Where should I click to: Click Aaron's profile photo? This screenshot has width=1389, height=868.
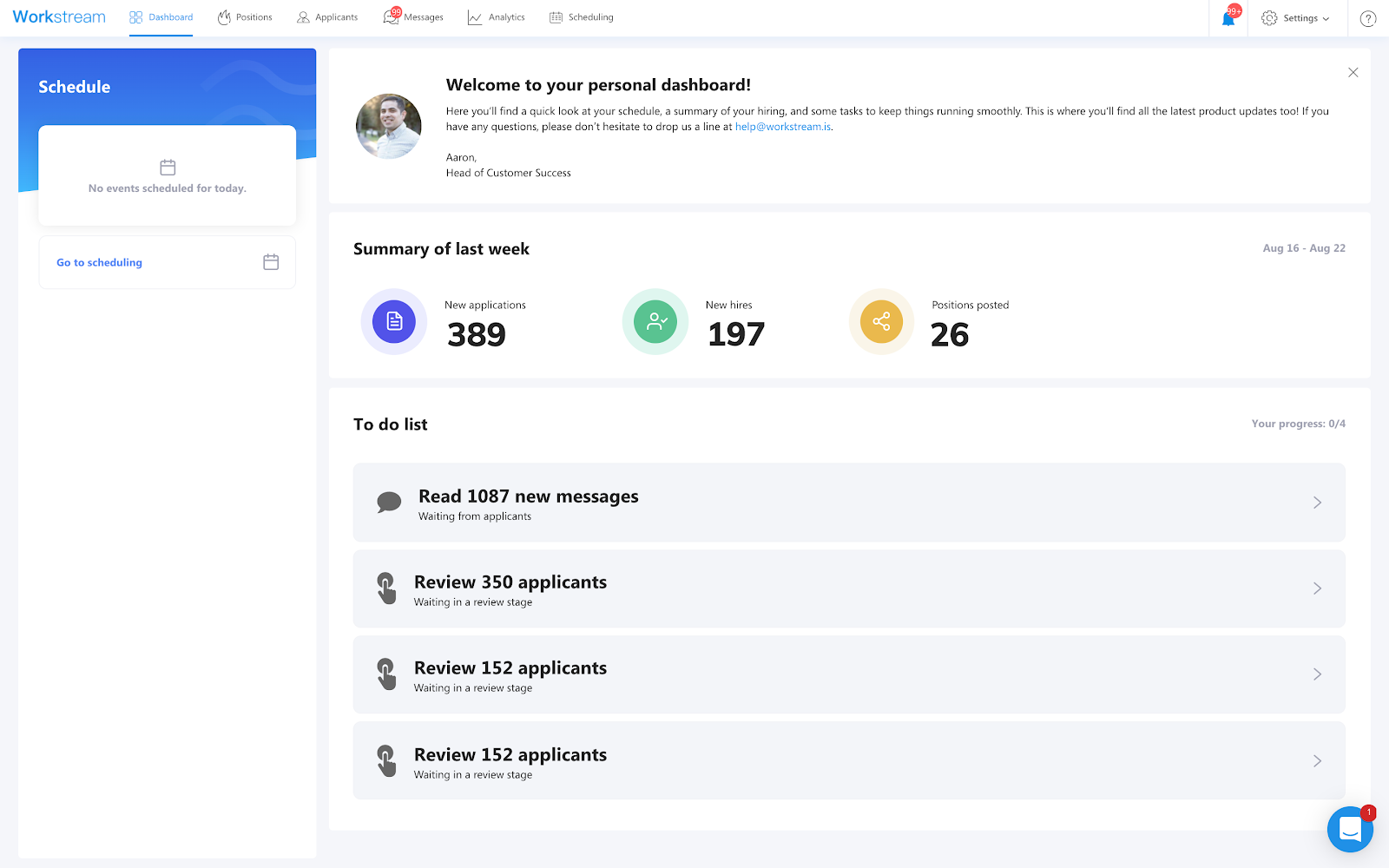click(x=389, y=126)
